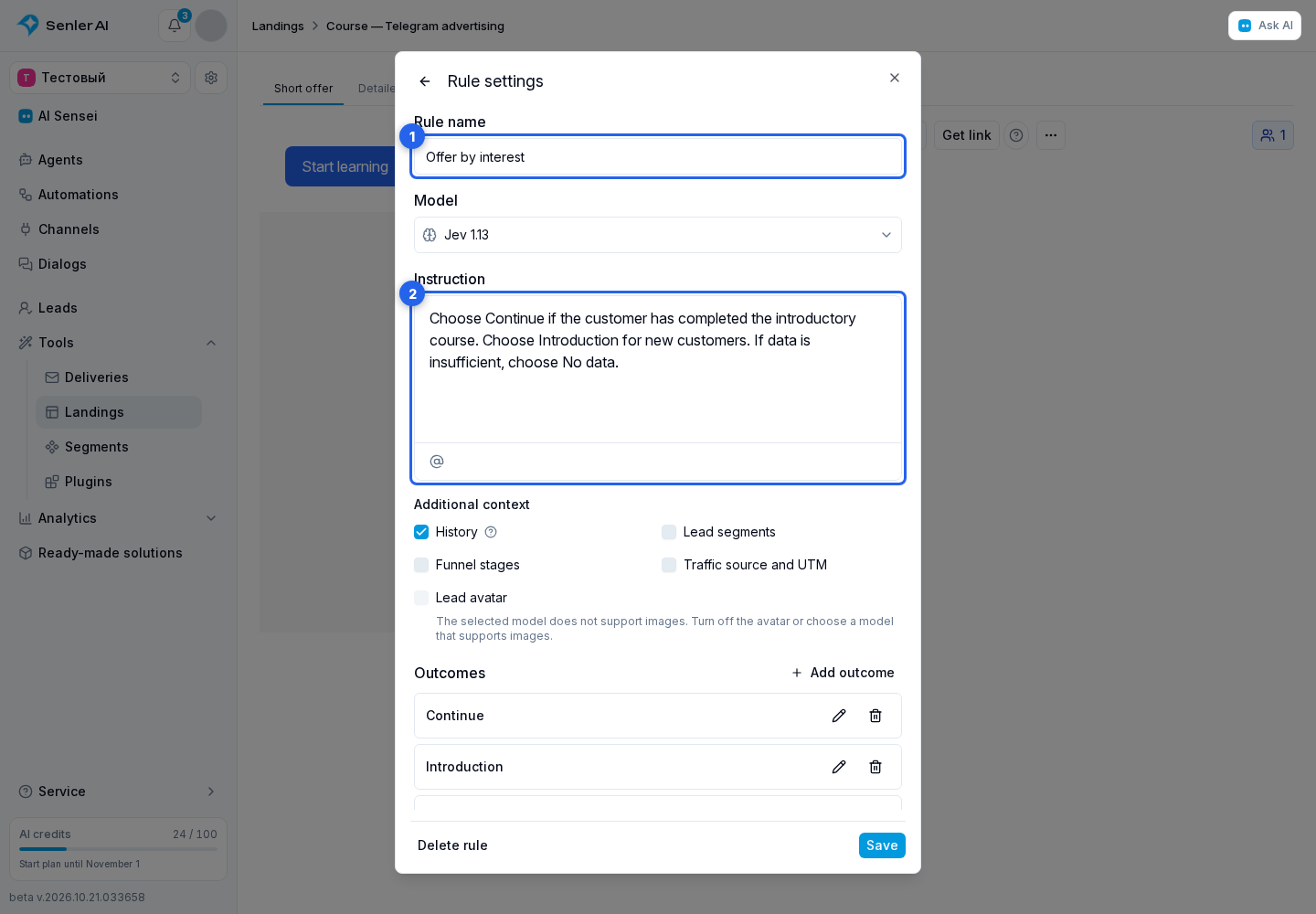Click into the Instruction text area

(658, 369)
